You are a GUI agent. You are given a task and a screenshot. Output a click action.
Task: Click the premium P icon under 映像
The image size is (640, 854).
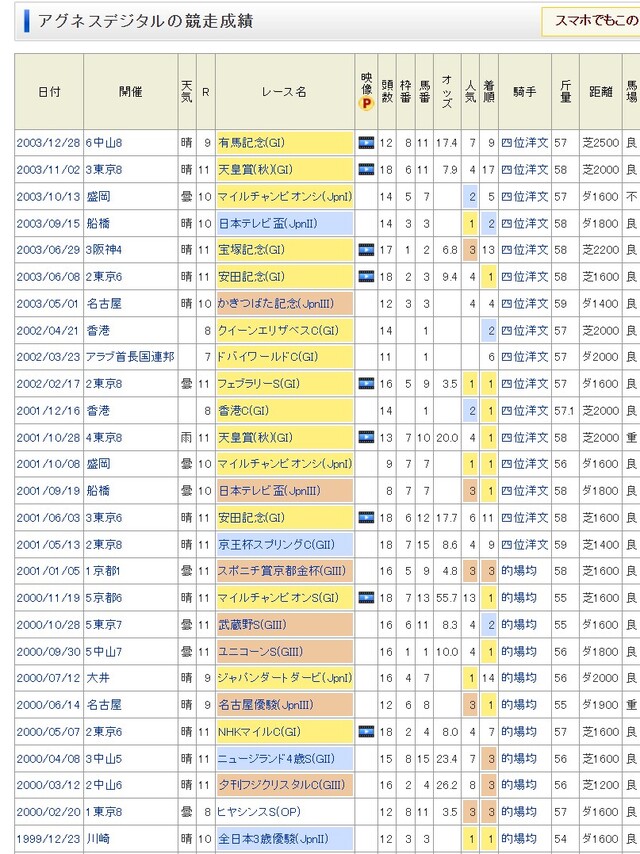coord(366,103)
